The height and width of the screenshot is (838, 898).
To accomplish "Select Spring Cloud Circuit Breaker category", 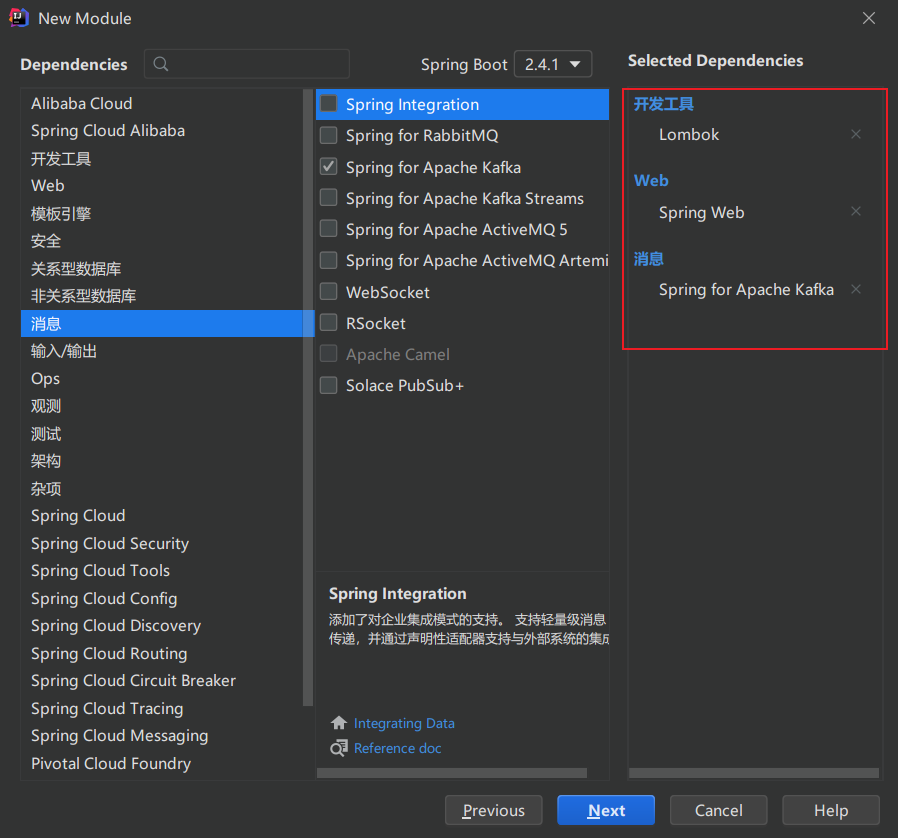I will click(162, 680).
